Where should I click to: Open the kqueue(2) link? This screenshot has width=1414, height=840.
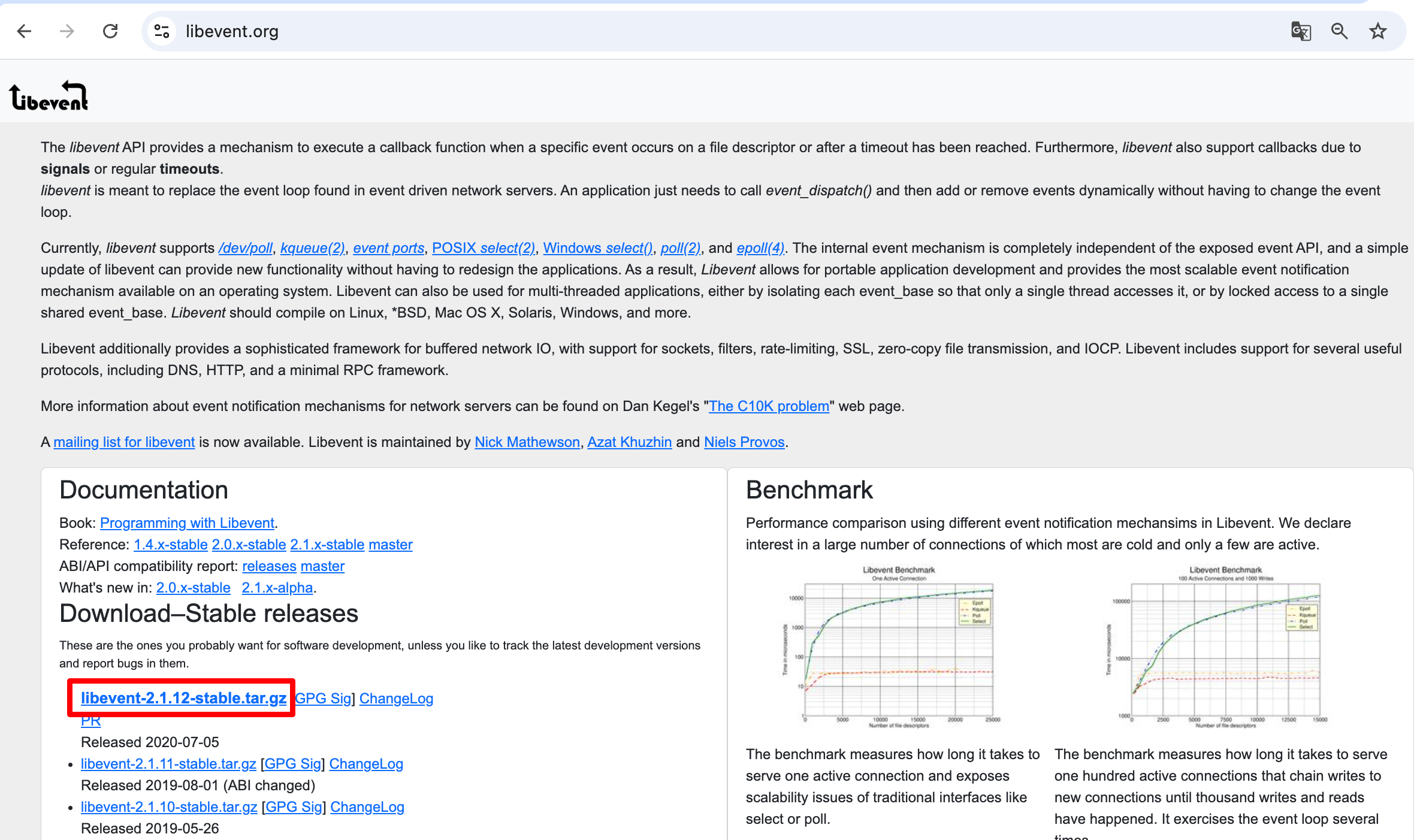pyautogui.click(x=312, y=248)
